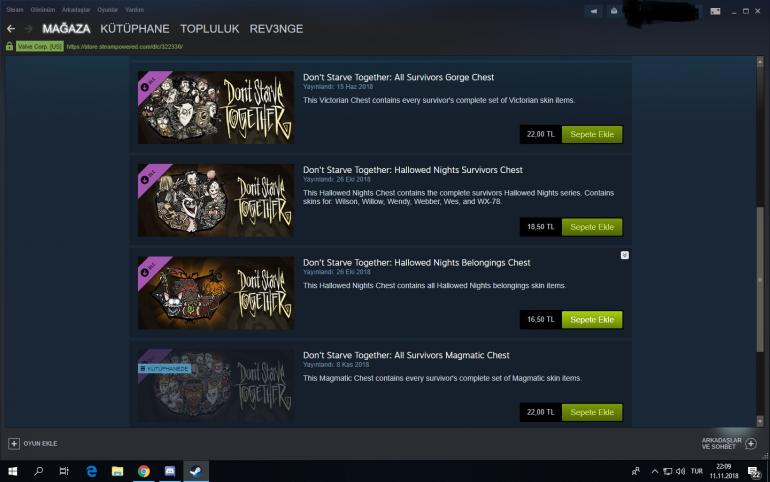Add All Survivors Gorge Chest to cart

click(x=592, y=134)
